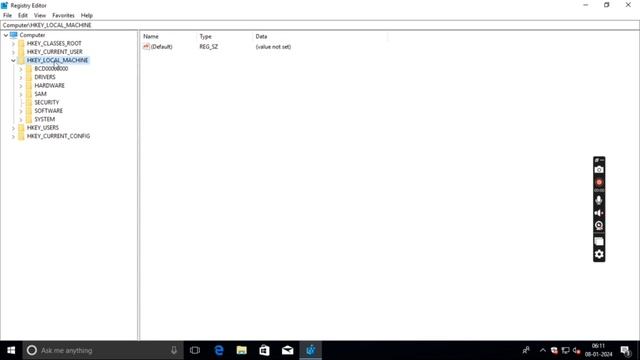This screenshot has width=640, height=360.
Task: Open the Windows Start menu
Action: pyautogui.click(x=11, y=350)
